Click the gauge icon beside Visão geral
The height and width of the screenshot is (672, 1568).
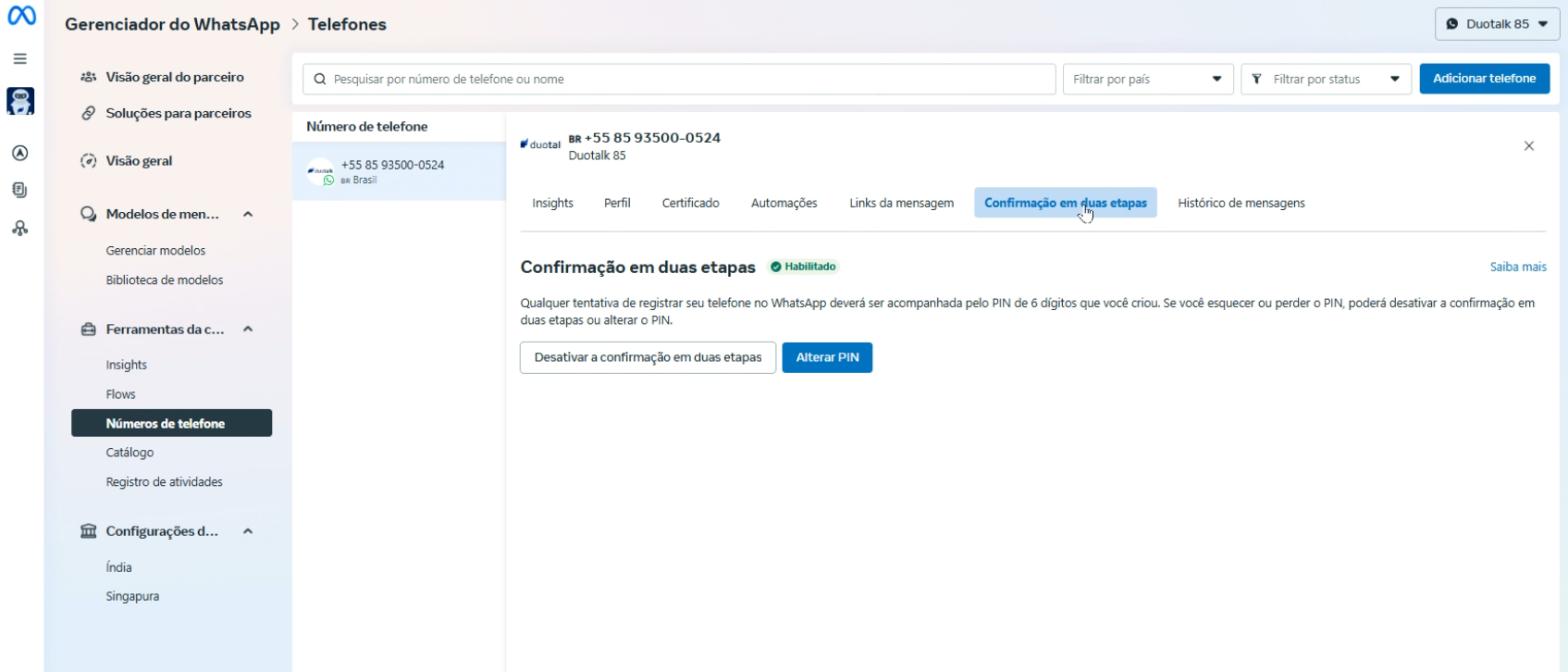(89, 161)
